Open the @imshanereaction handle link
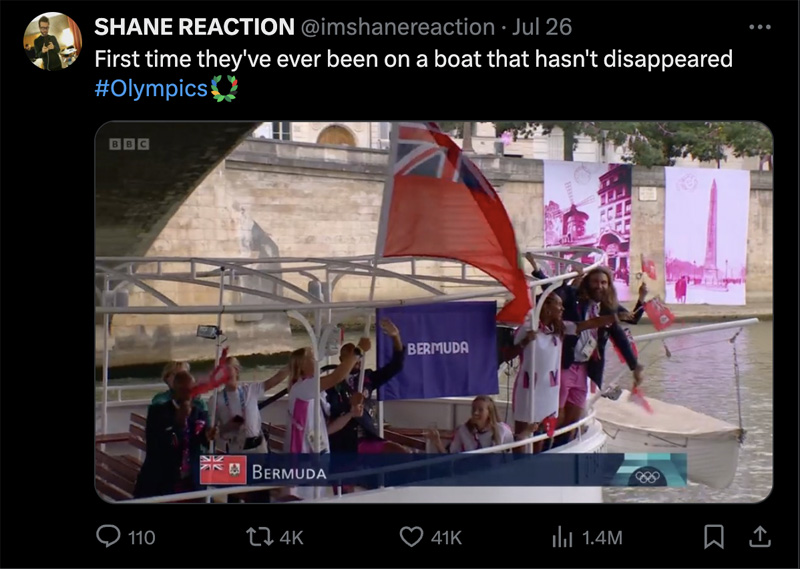This screenshot has width=800, height=569. point(398,27)
